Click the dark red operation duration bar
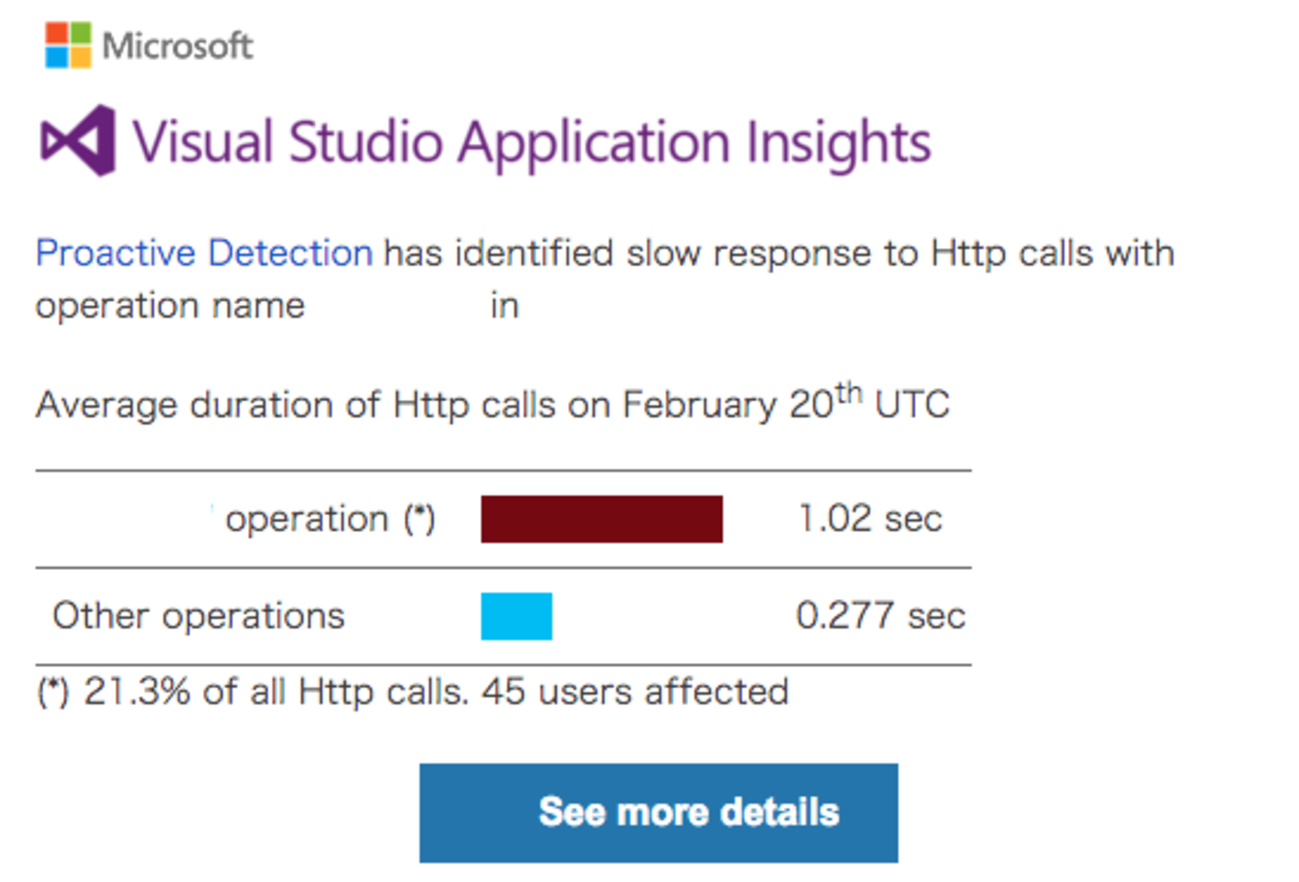Viewport: 1299px width, 882px height. point(601,519)
